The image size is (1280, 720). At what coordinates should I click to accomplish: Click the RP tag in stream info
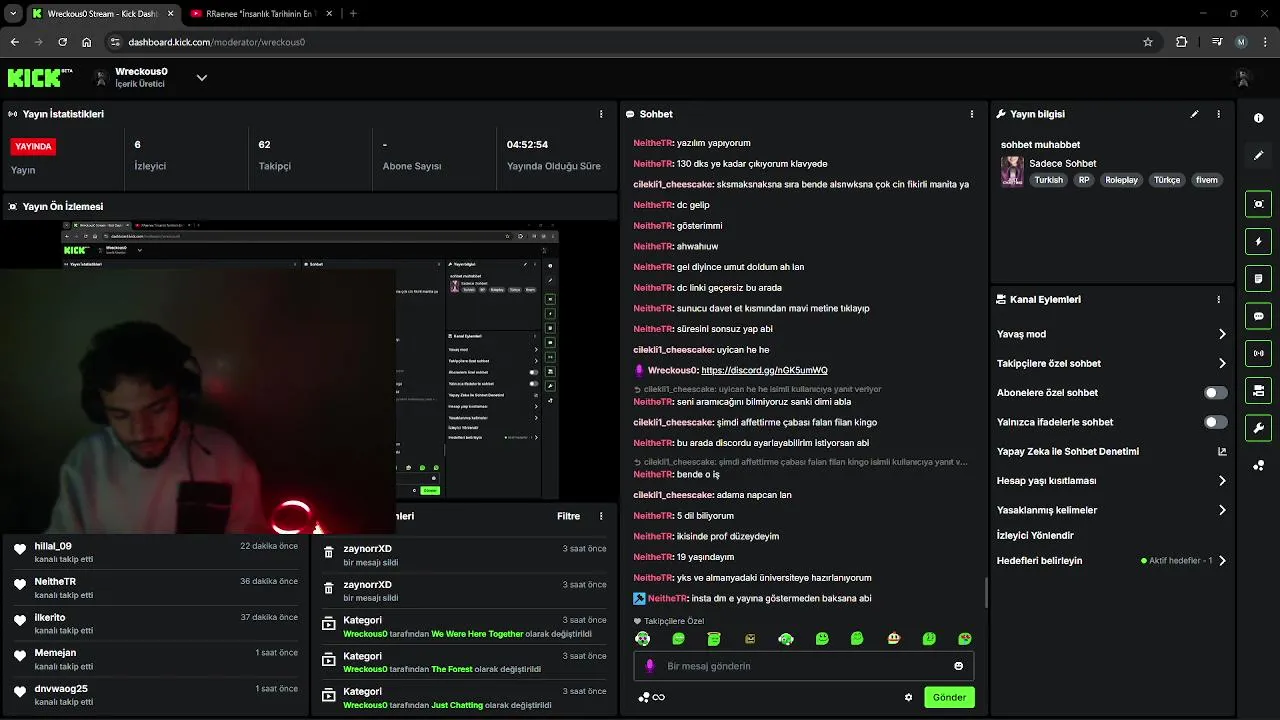click(x=1083, y=180)
